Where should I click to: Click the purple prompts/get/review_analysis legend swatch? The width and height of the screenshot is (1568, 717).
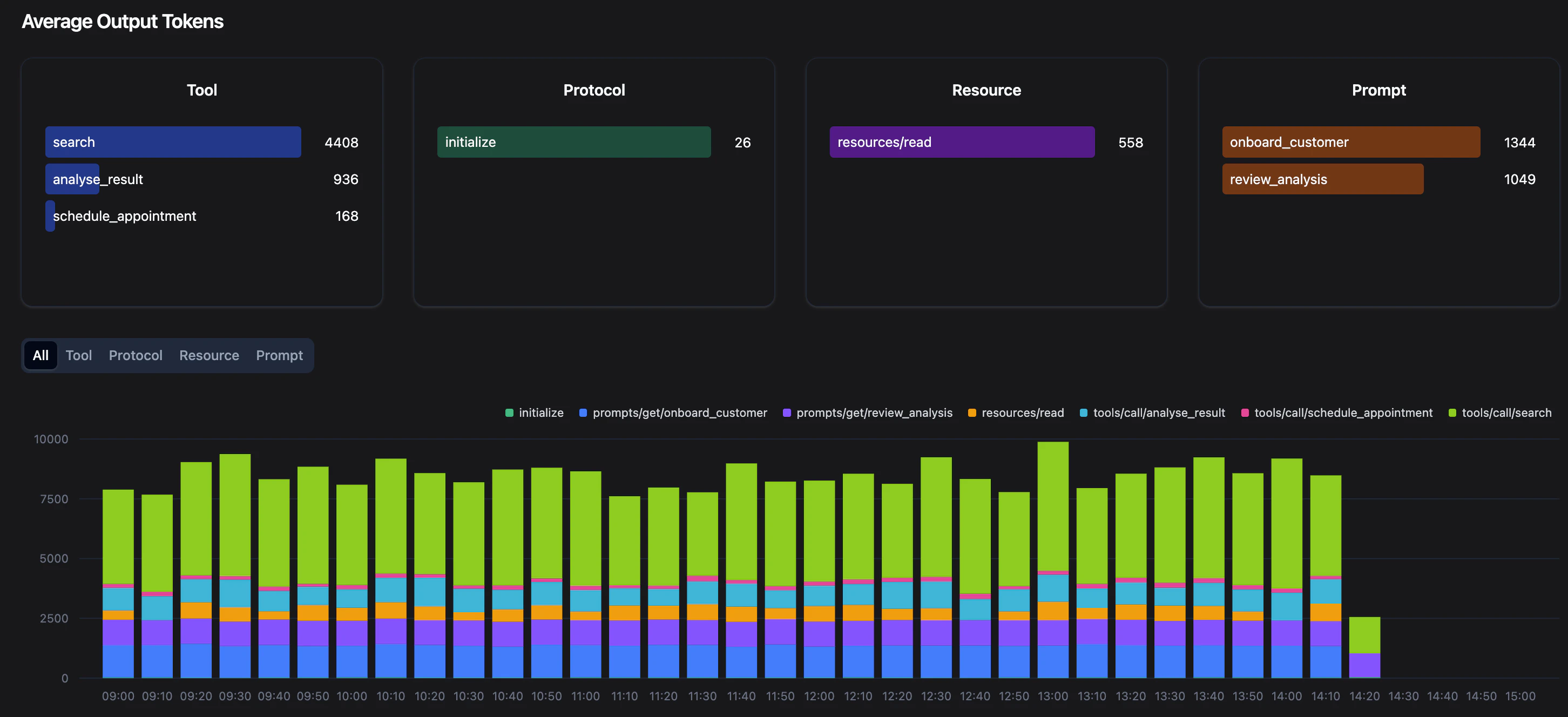click(787, 412)
